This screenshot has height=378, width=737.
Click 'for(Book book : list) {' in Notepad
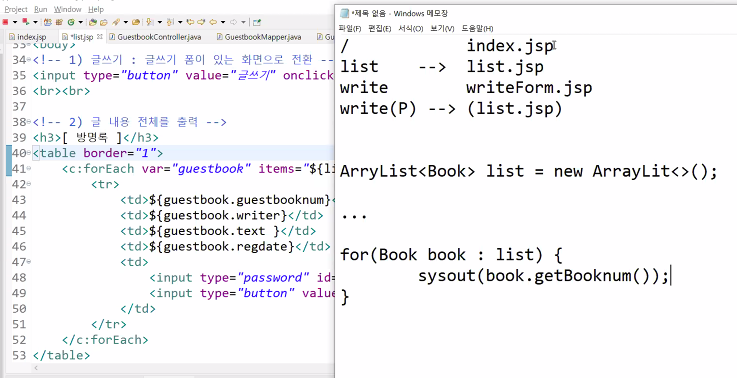tap(451, 255)
